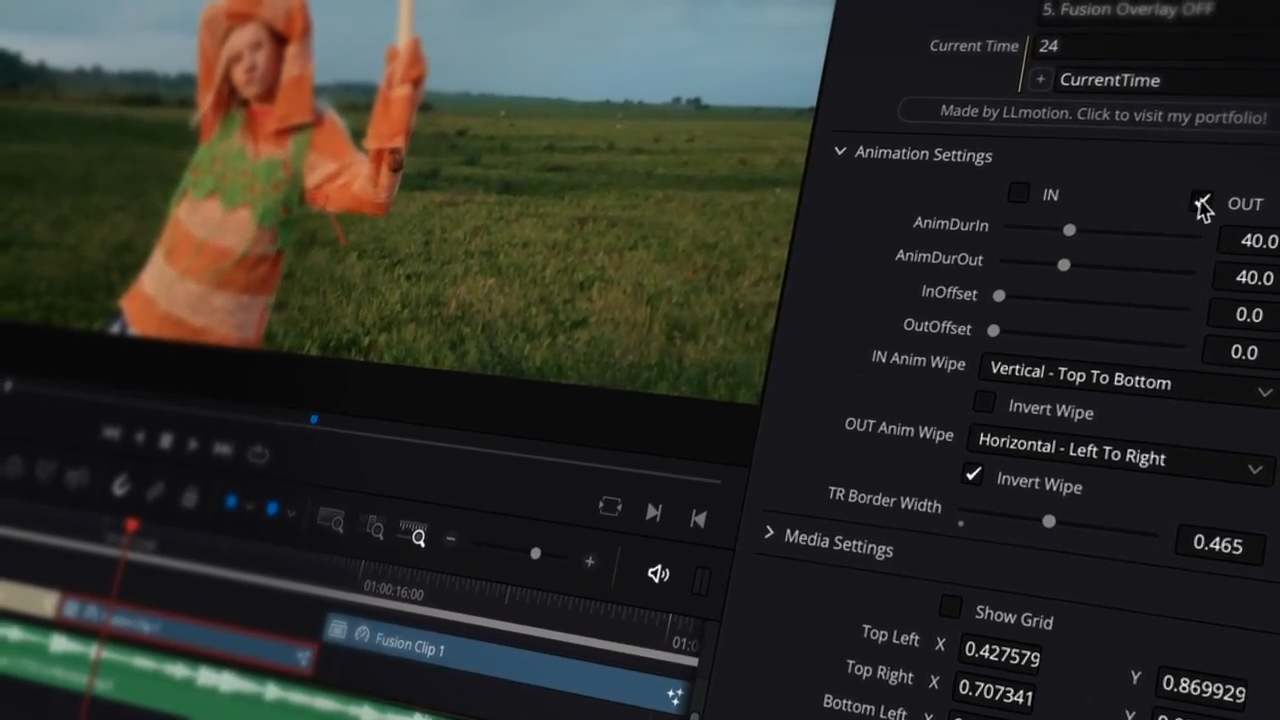Click Top Left X field 0.427579
The width and height of the screenshot is (1280, 720).
1002,652
